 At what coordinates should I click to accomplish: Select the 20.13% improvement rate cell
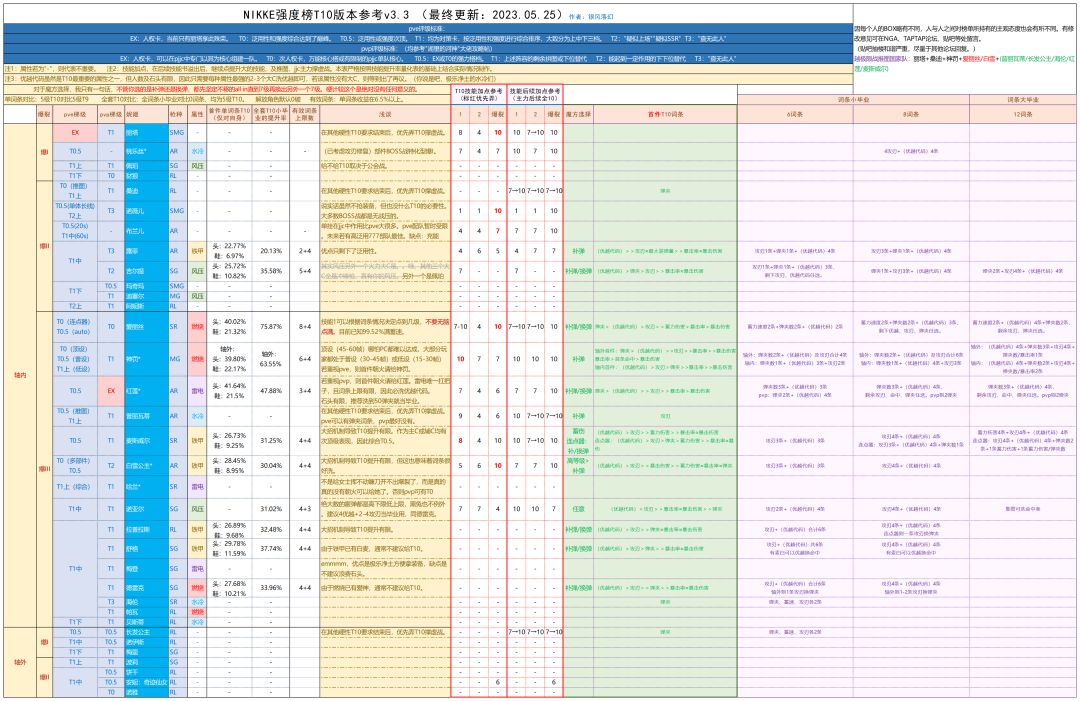(271, 251)
